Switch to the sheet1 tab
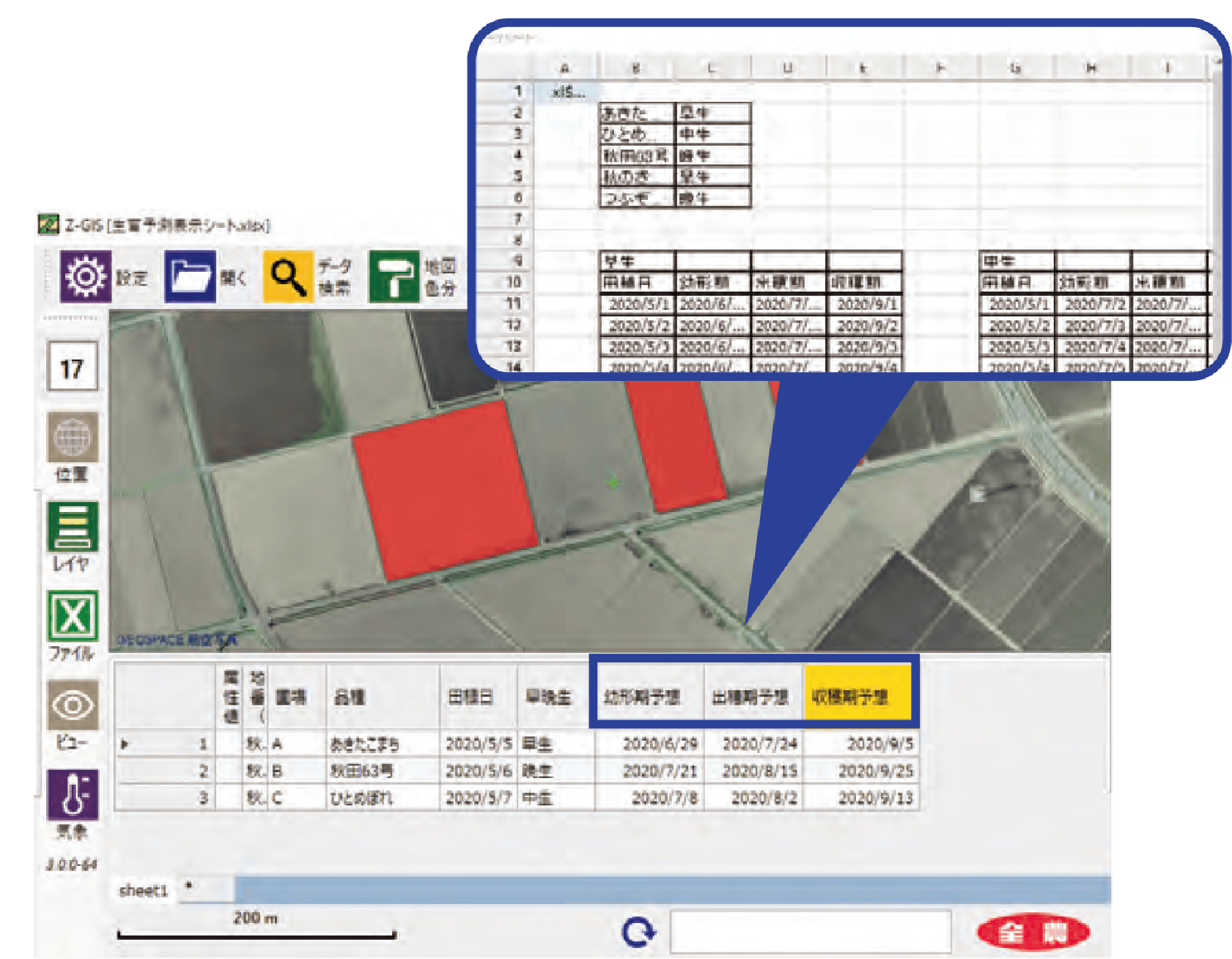 point(144,890)
